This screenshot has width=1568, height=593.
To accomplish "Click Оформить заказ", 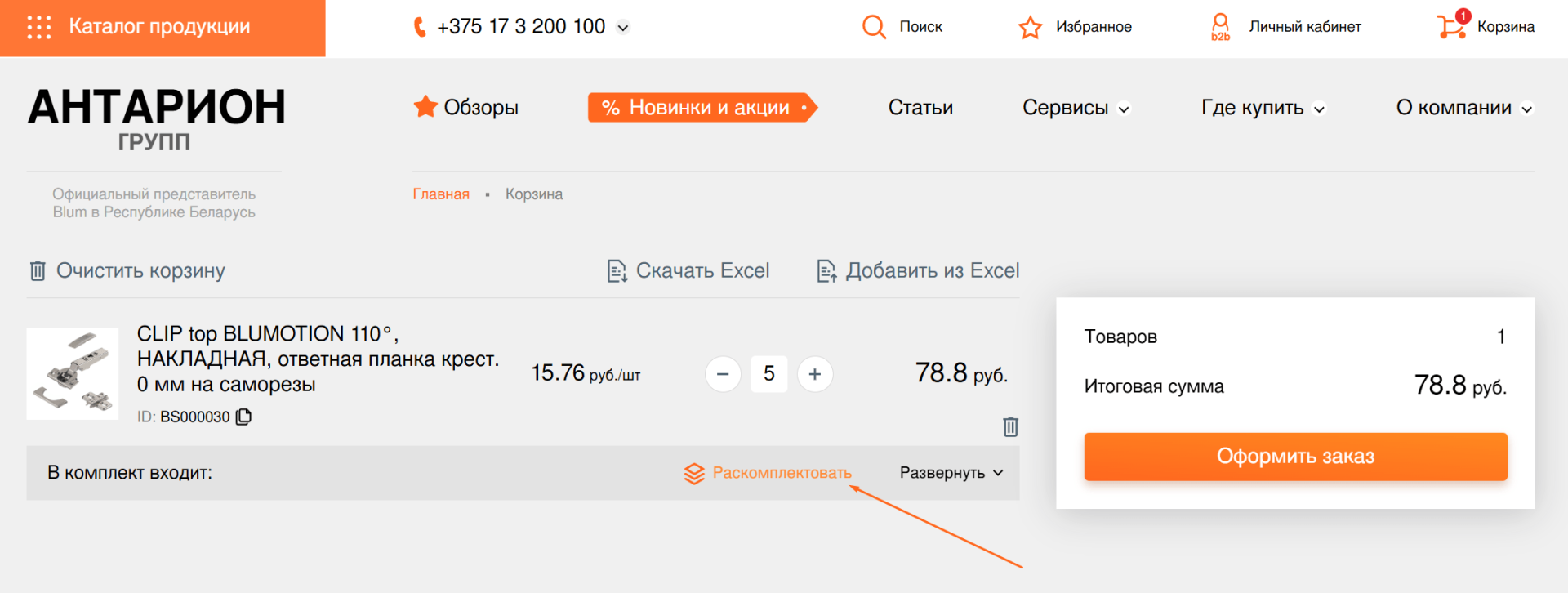I will (1295, 457).
